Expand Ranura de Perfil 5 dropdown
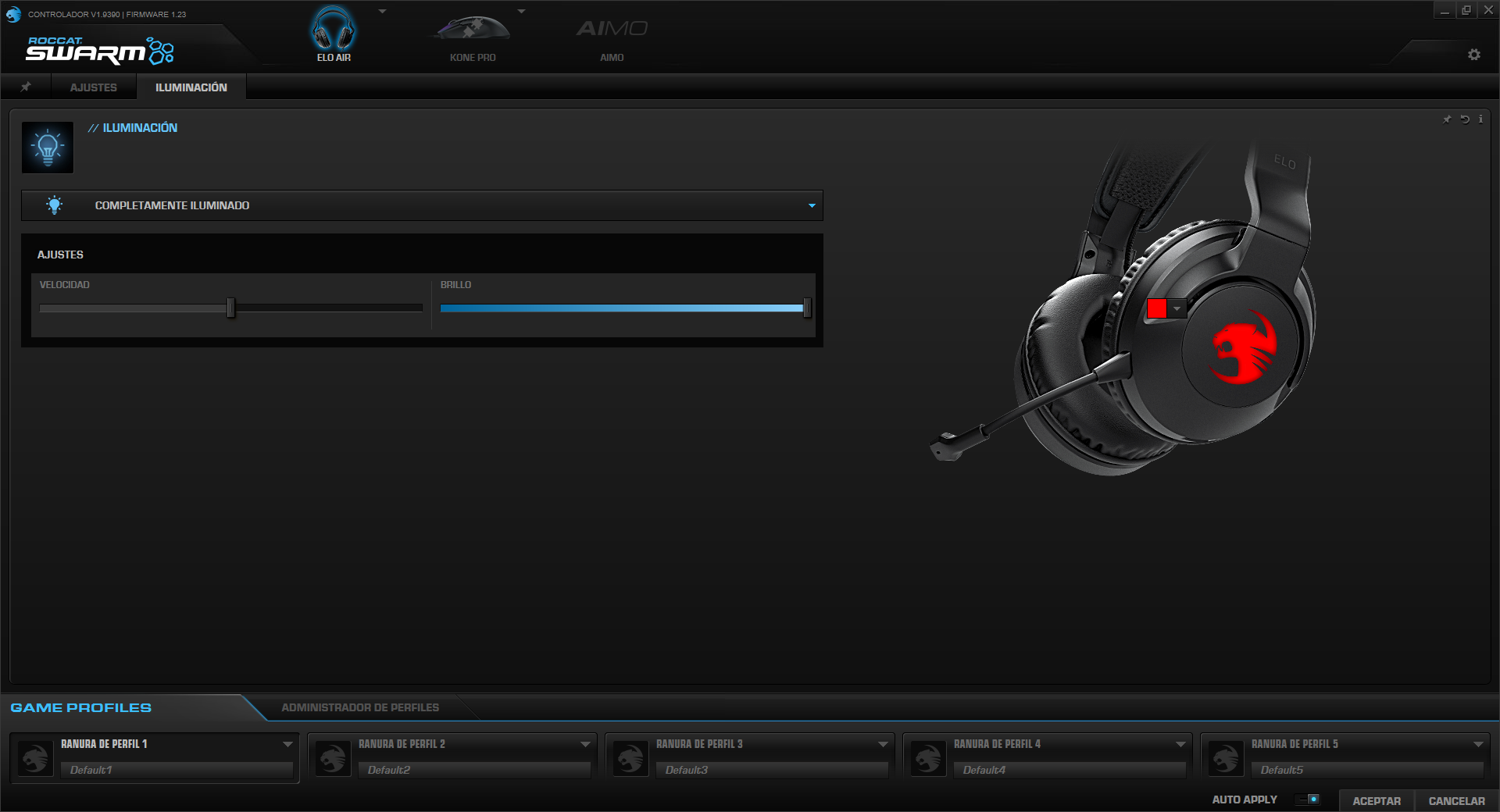Image resolution: width=1500 pixels, height=812 pixels. click(x=1478, y=744)
